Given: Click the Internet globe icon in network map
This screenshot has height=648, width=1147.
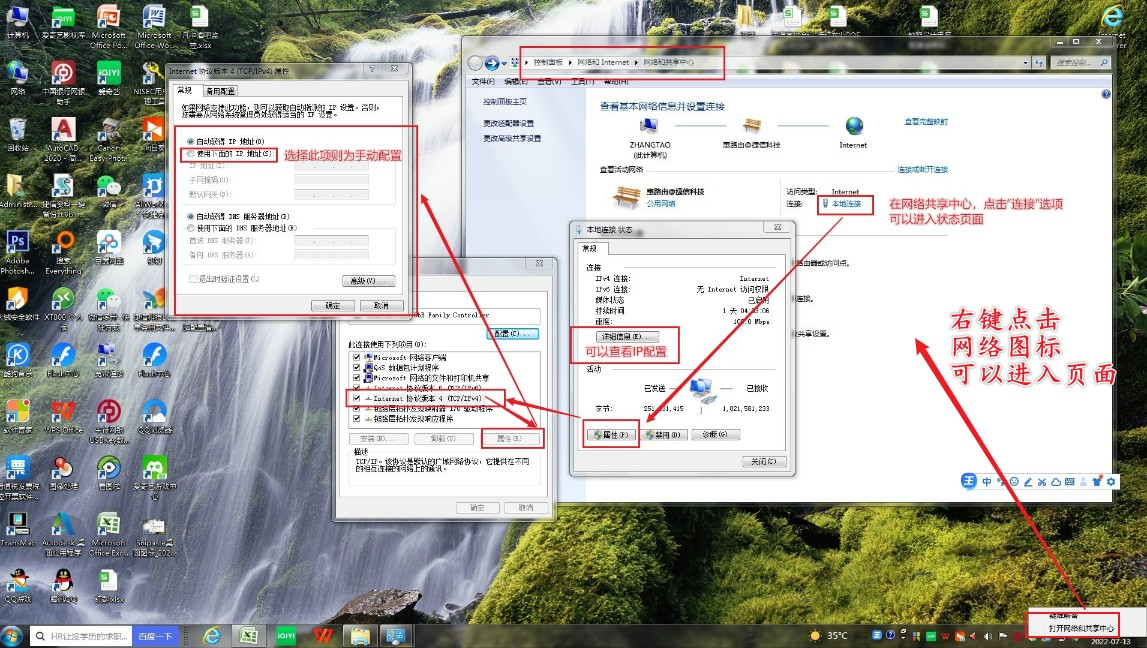Looking at the screenshot, I should click(853, 126).
